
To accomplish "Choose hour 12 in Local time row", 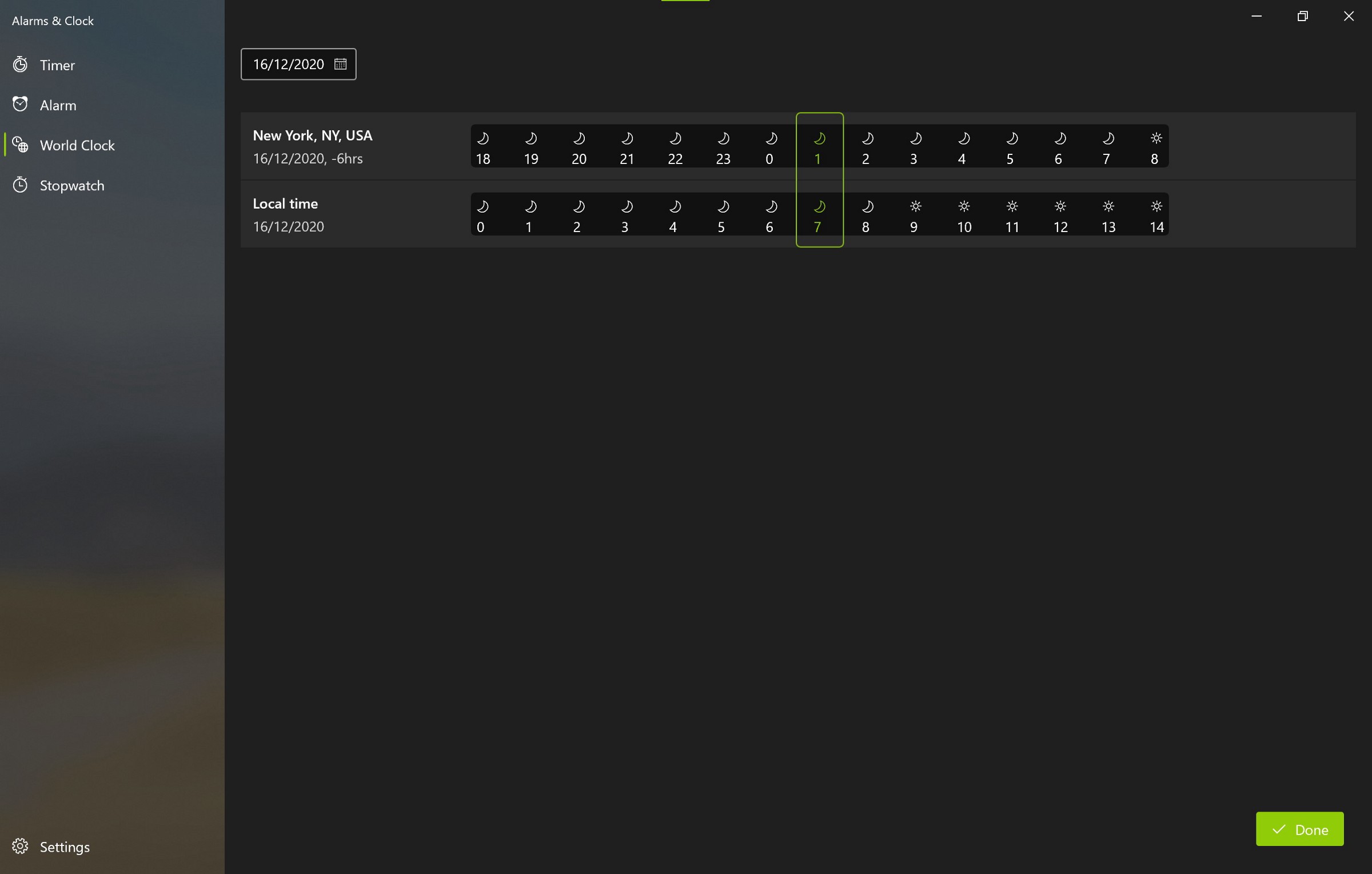I will [1060, 227].
